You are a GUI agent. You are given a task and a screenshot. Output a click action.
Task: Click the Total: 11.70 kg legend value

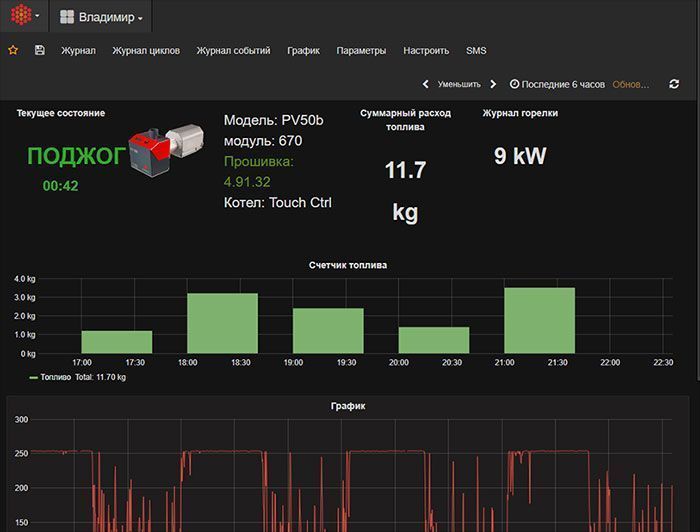pos(100,377)
